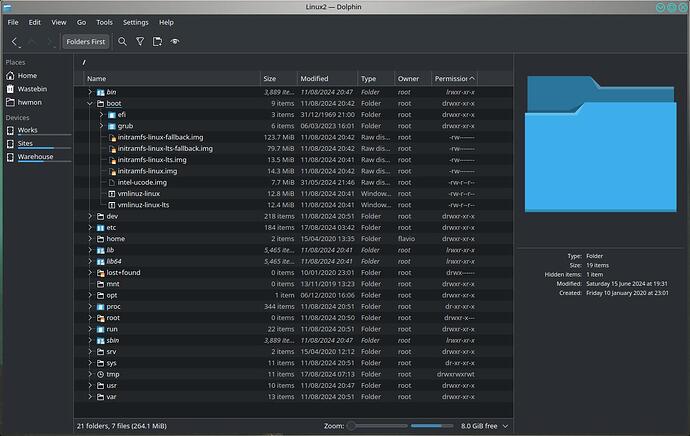Open the Settings menu
Image resolution: width=690 pixels, height=436 pixels.
pyautogui.click(x=135, y=22)
